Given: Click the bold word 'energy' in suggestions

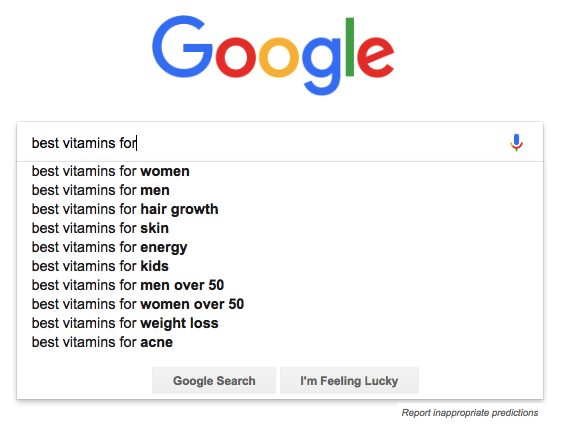Looking at the screenshot, I should [164, 248].
